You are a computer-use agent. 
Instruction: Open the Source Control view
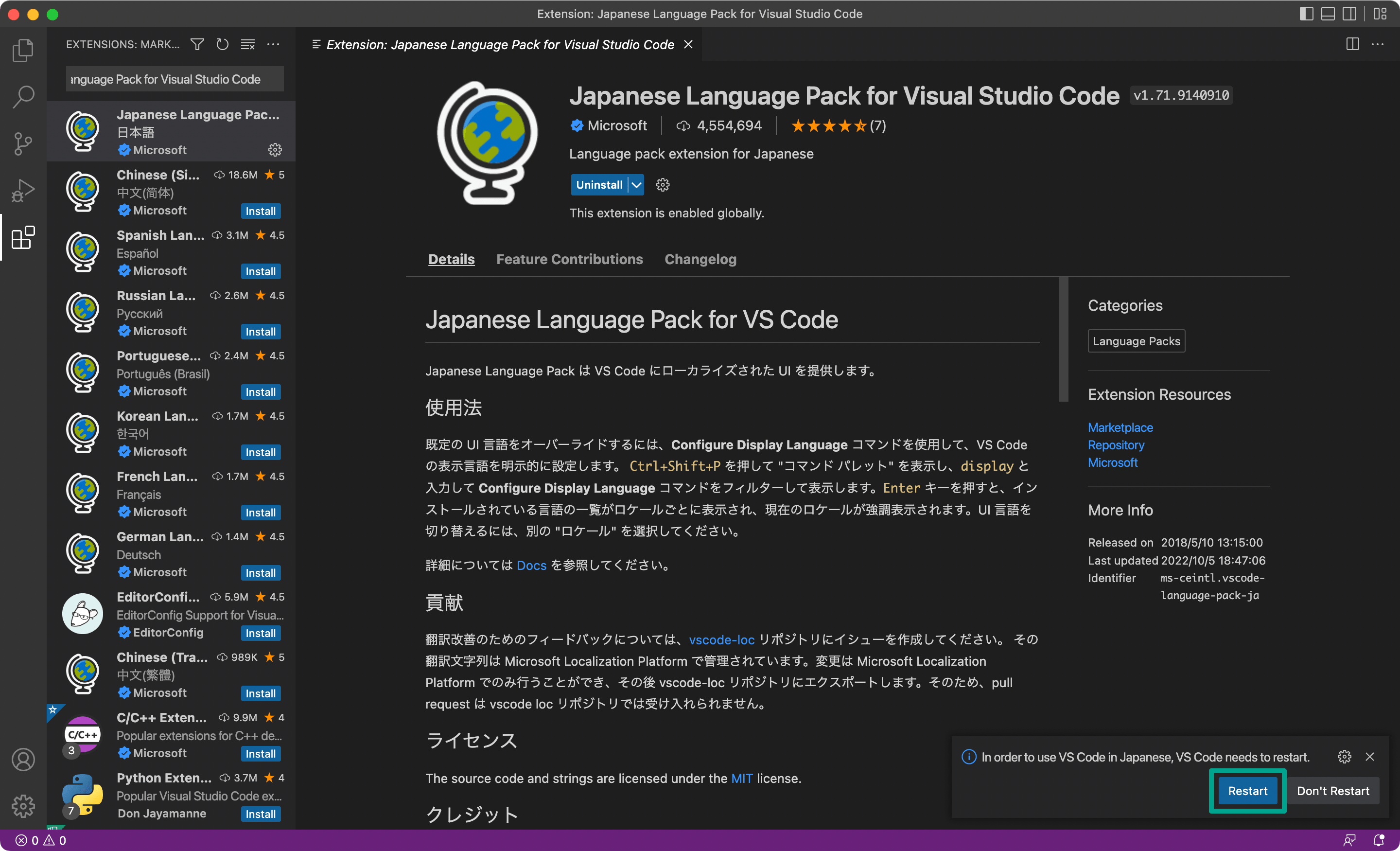[23, 143]
